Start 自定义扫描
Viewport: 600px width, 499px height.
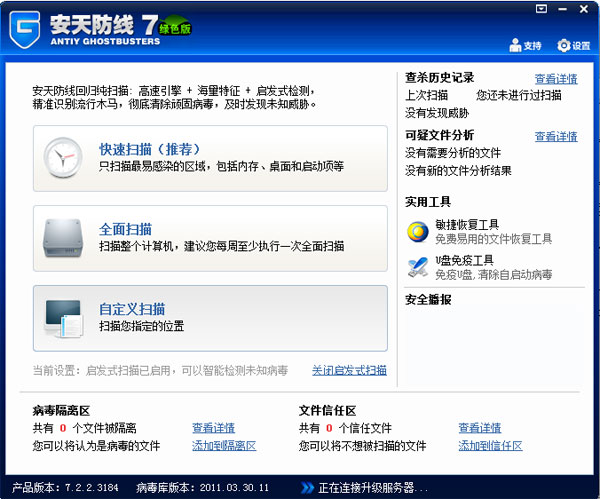pyautogui.click(x=210, y=318)
